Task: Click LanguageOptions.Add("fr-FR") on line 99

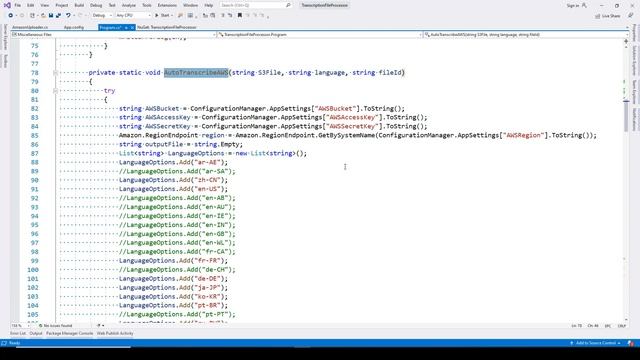Action: click(x=173, y=261)
